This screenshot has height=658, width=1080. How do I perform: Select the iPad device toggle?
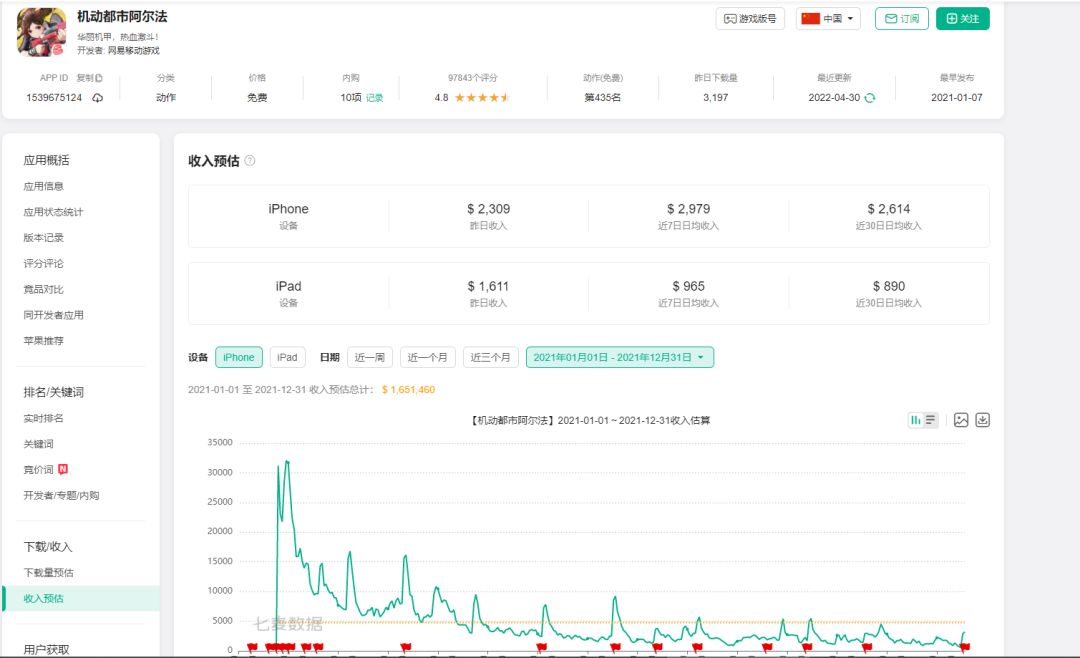(287, 357)
